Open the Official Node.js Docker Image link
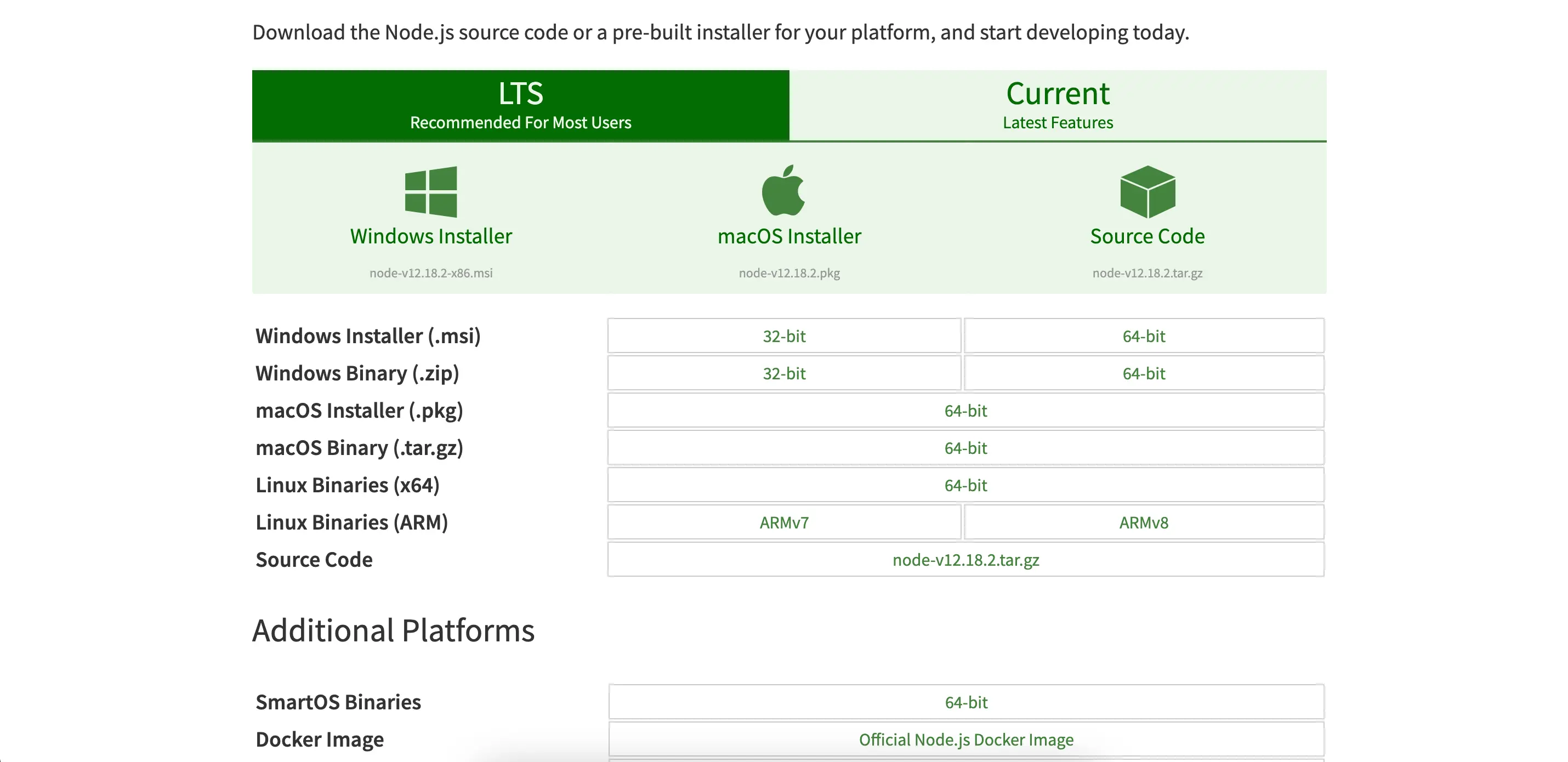Screen dimensions: 1568x762 (966, 740)
